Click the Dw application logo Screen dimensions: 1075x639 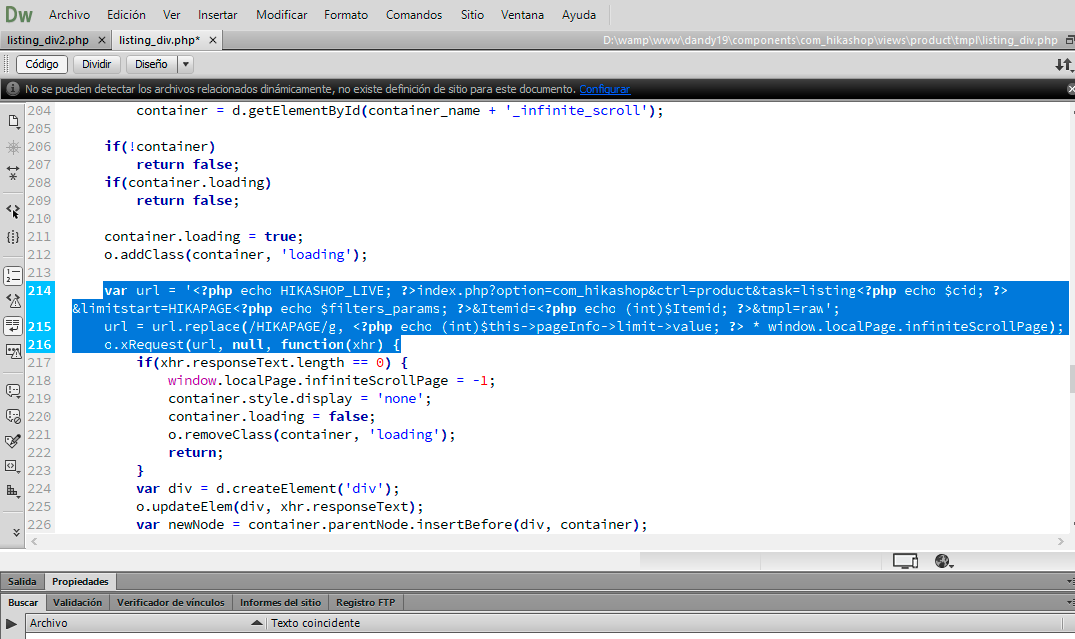pyautogui.click(x=19, y=14)
